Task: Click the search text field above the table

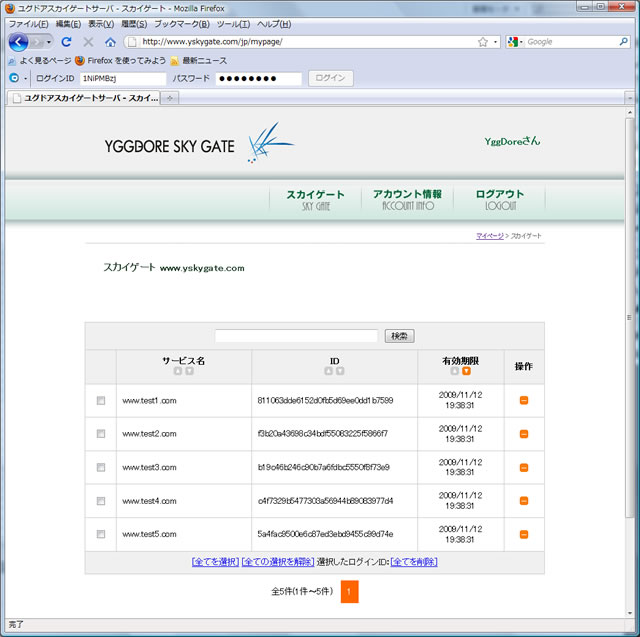Action: point(296,336)
